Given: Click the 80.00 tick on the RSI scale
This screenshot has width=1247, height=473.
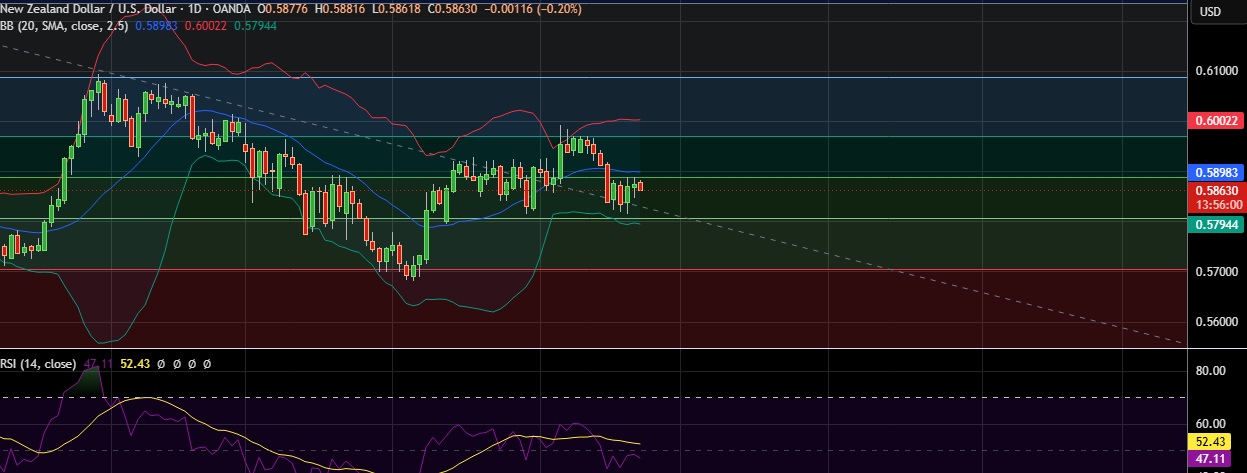Looking at the screenshot, I should point(1210,371).
